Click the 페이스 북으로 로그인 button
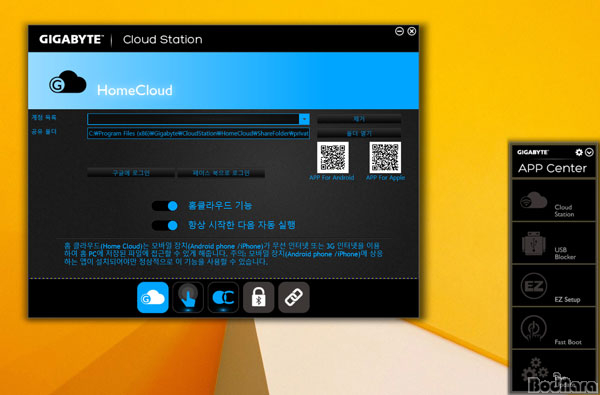 (x=221, y=173)
